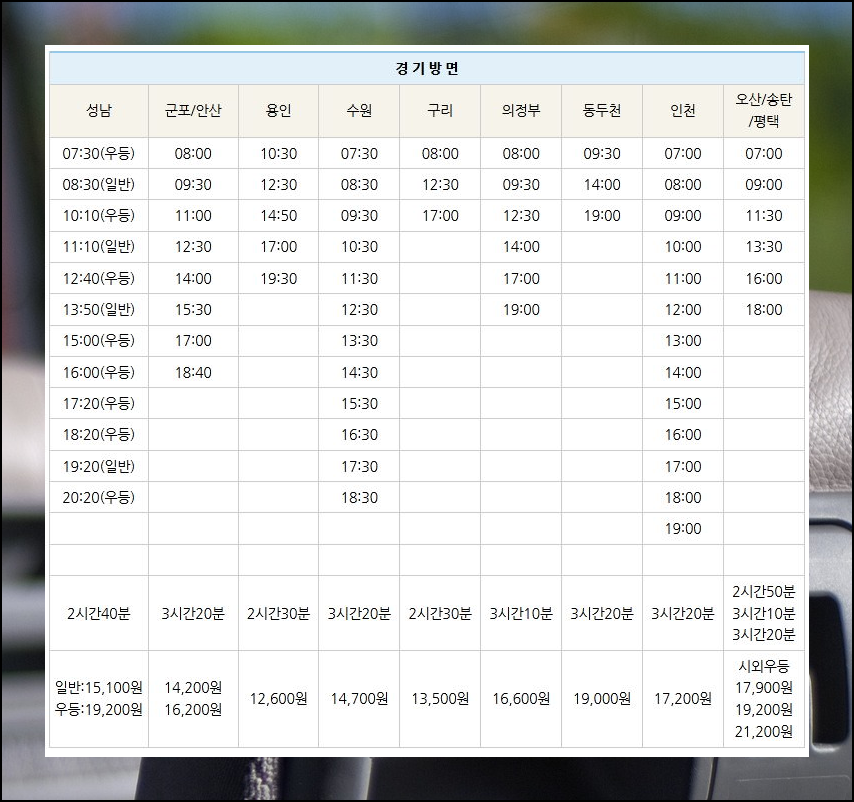Click the '수원' column header
Viewport: 854px width, 802px height.
click(359, 110)
